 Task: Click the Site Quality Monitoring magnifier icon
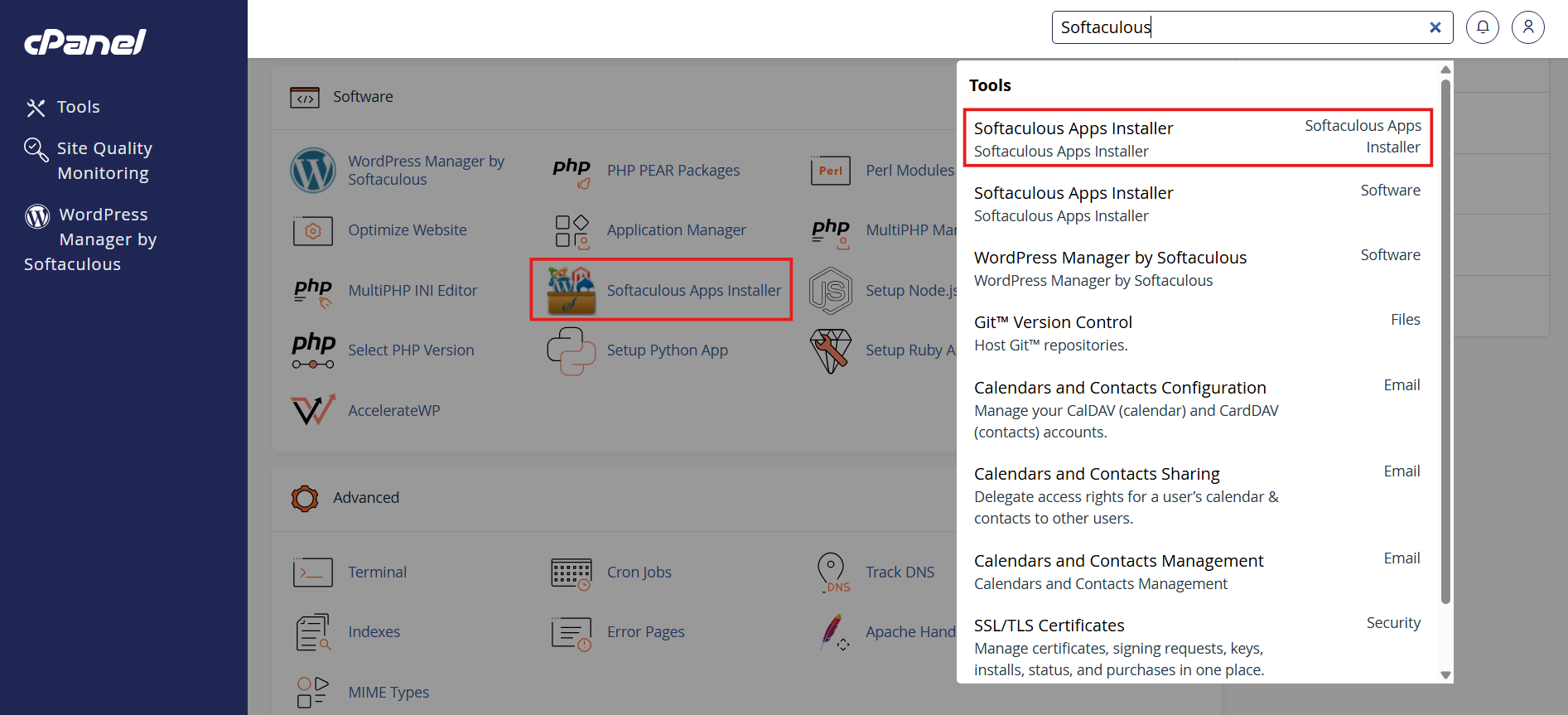pos(36,150)
